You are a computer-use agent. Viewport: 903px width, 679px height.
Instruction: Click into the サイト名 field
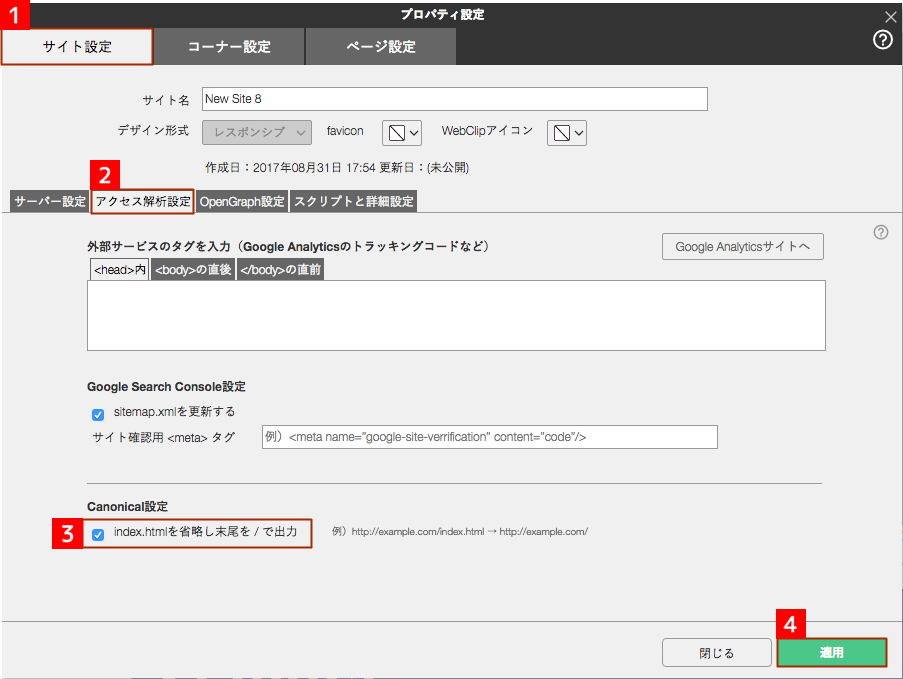pos(454,99)
